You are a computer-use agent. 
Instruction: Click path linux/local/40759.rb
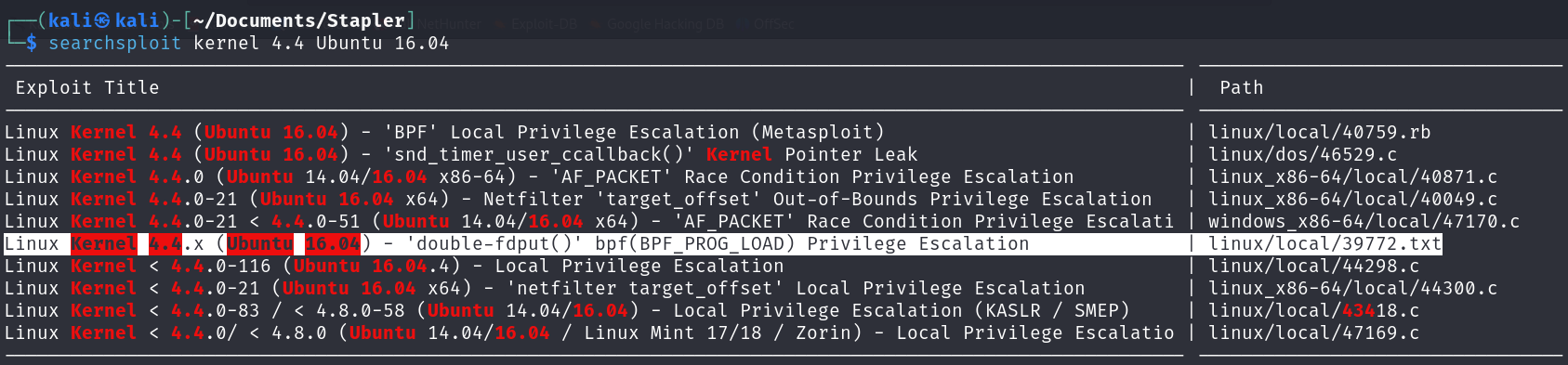[1320, 132]
